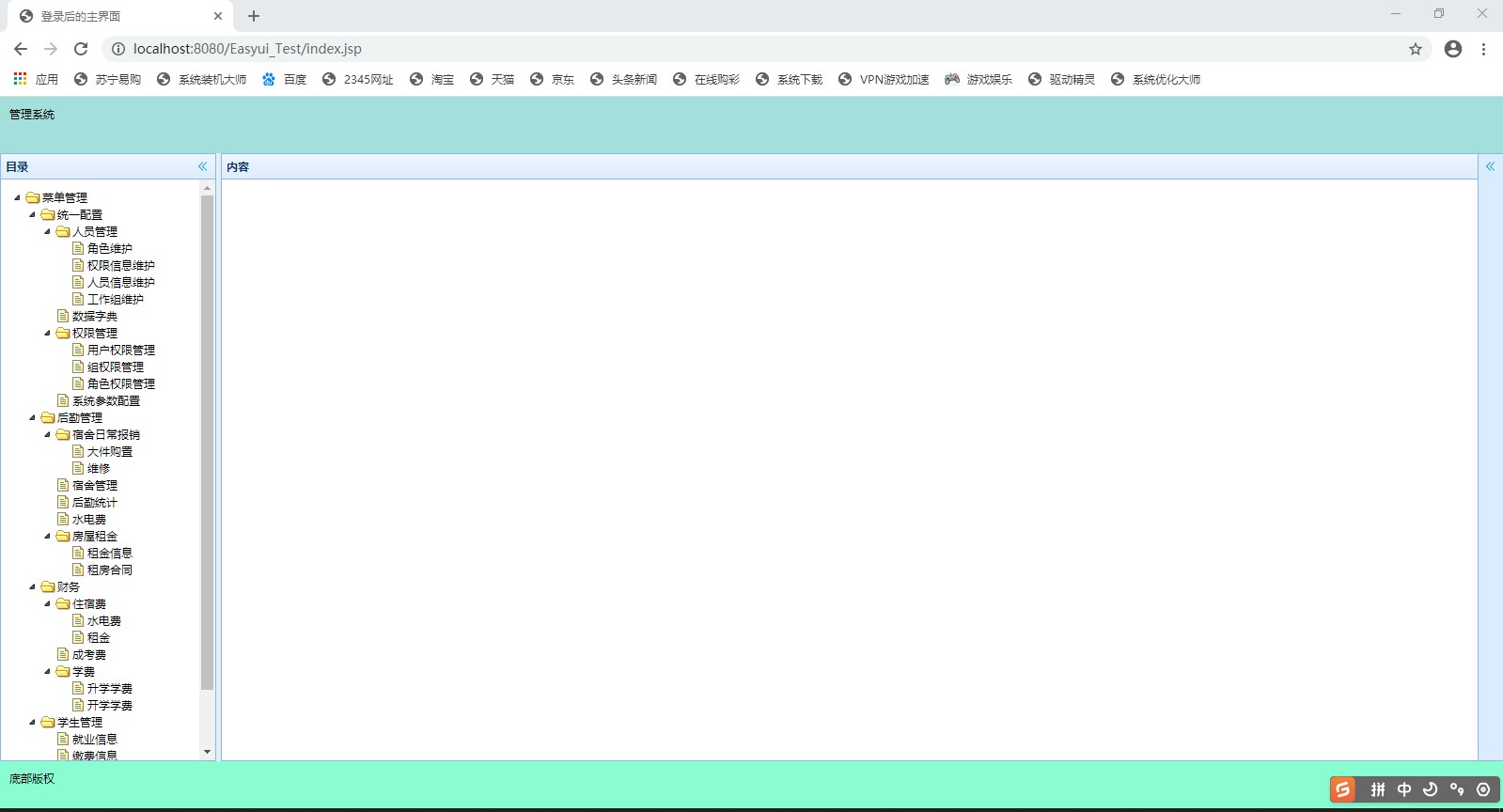
Task: Collapse the 房屋租金 tree node arrow
Action: tap(47, 536)
